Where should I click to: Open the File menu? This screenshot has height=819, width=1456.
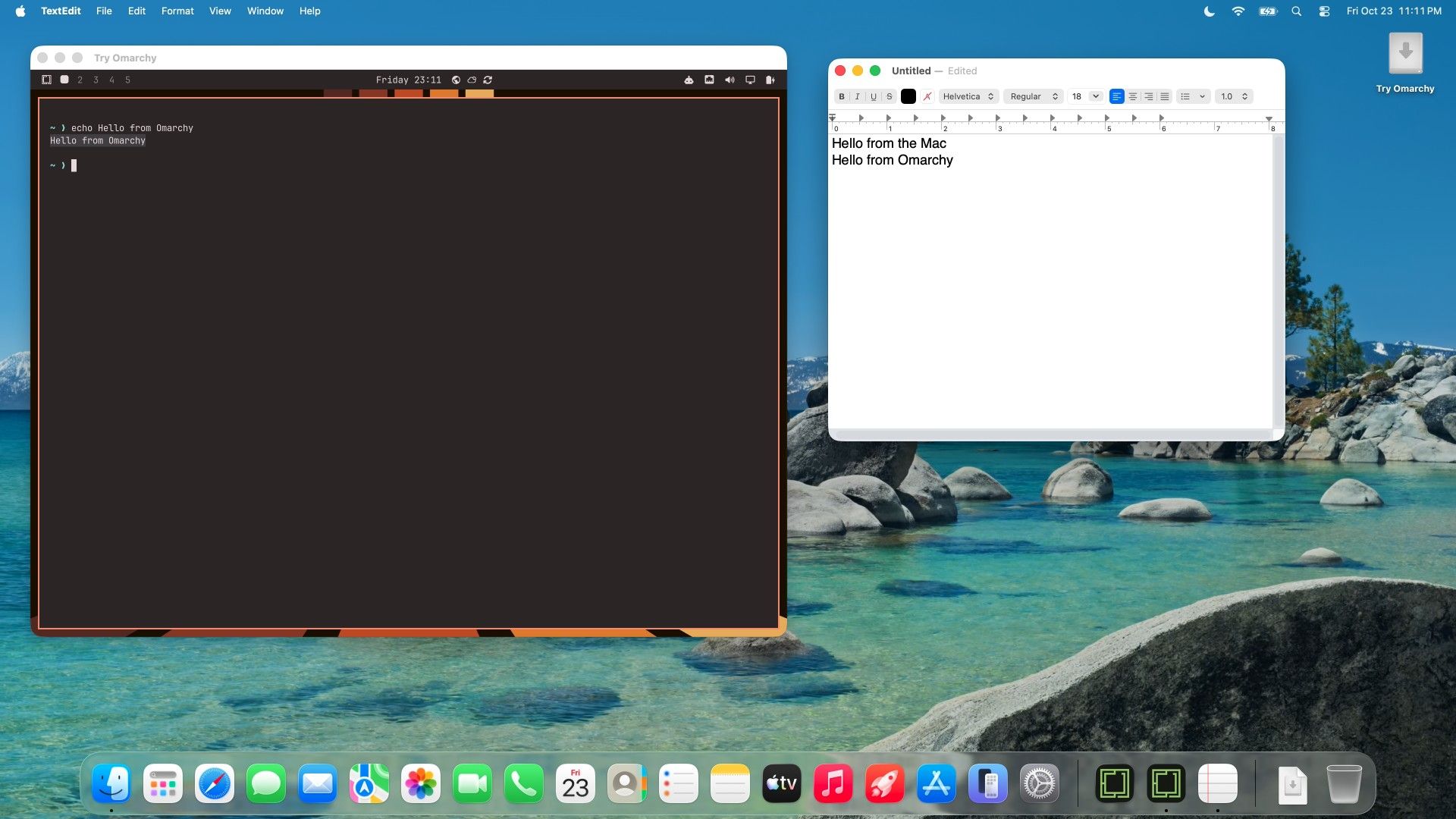coord(104,11)
